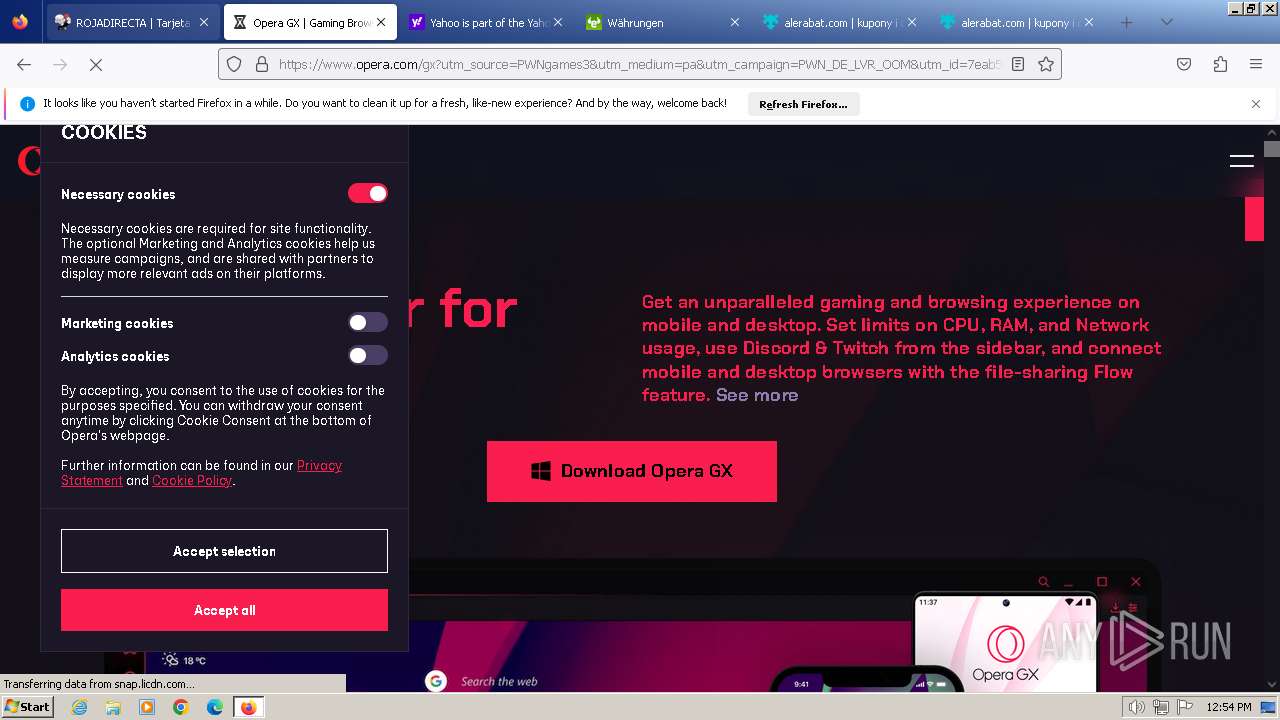This screenshot has height=720, width=1280.
Task: Enable the Marketing cookies switch
Action: [x=368, y=322]
